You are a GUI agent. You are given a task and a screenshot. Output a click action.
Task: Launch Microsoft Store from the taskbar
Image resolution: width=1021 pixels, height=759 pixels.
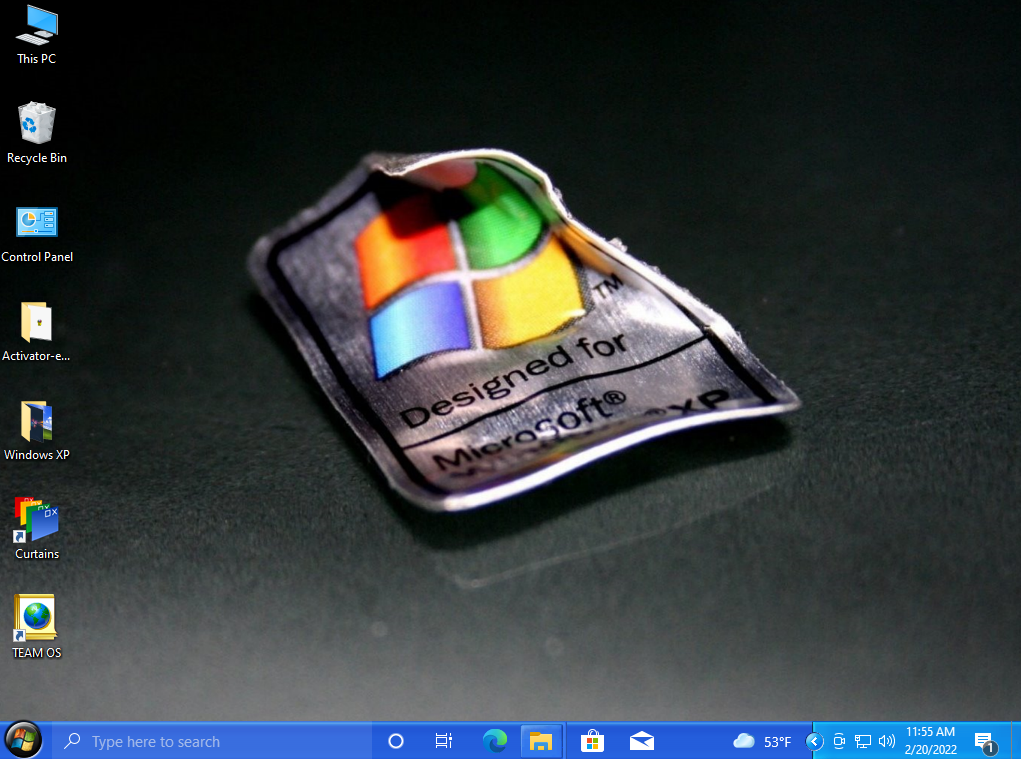click(x=592, y=741)
